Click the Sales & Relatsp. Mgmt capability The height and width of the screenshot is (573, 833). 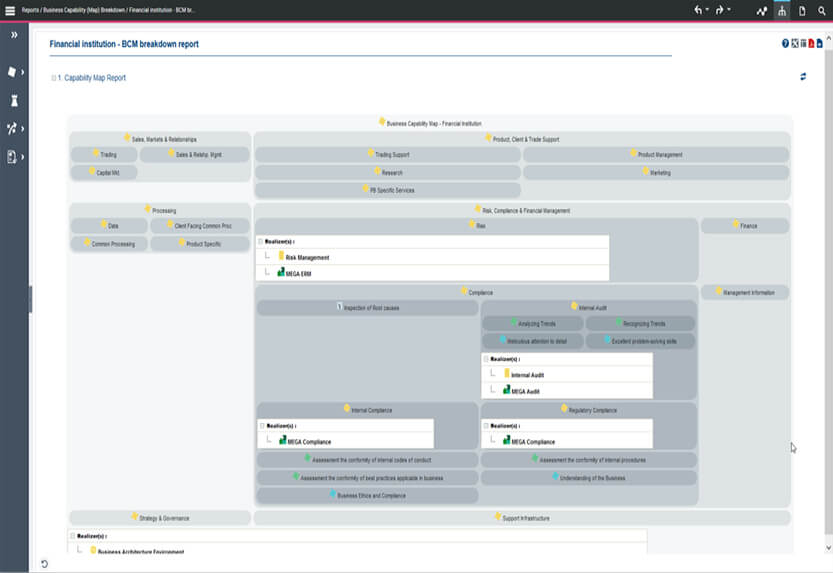click(194, 155)
